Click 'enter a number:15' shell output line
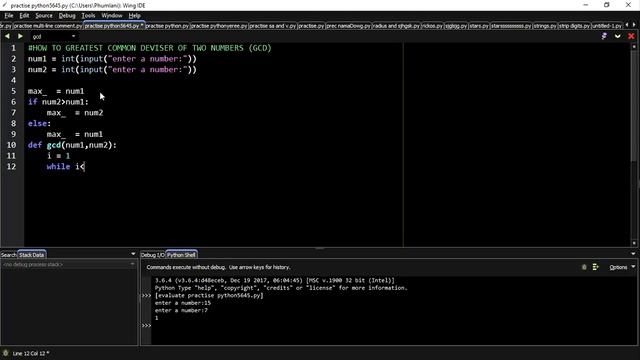Screen dimensions: 640x360 183,303
